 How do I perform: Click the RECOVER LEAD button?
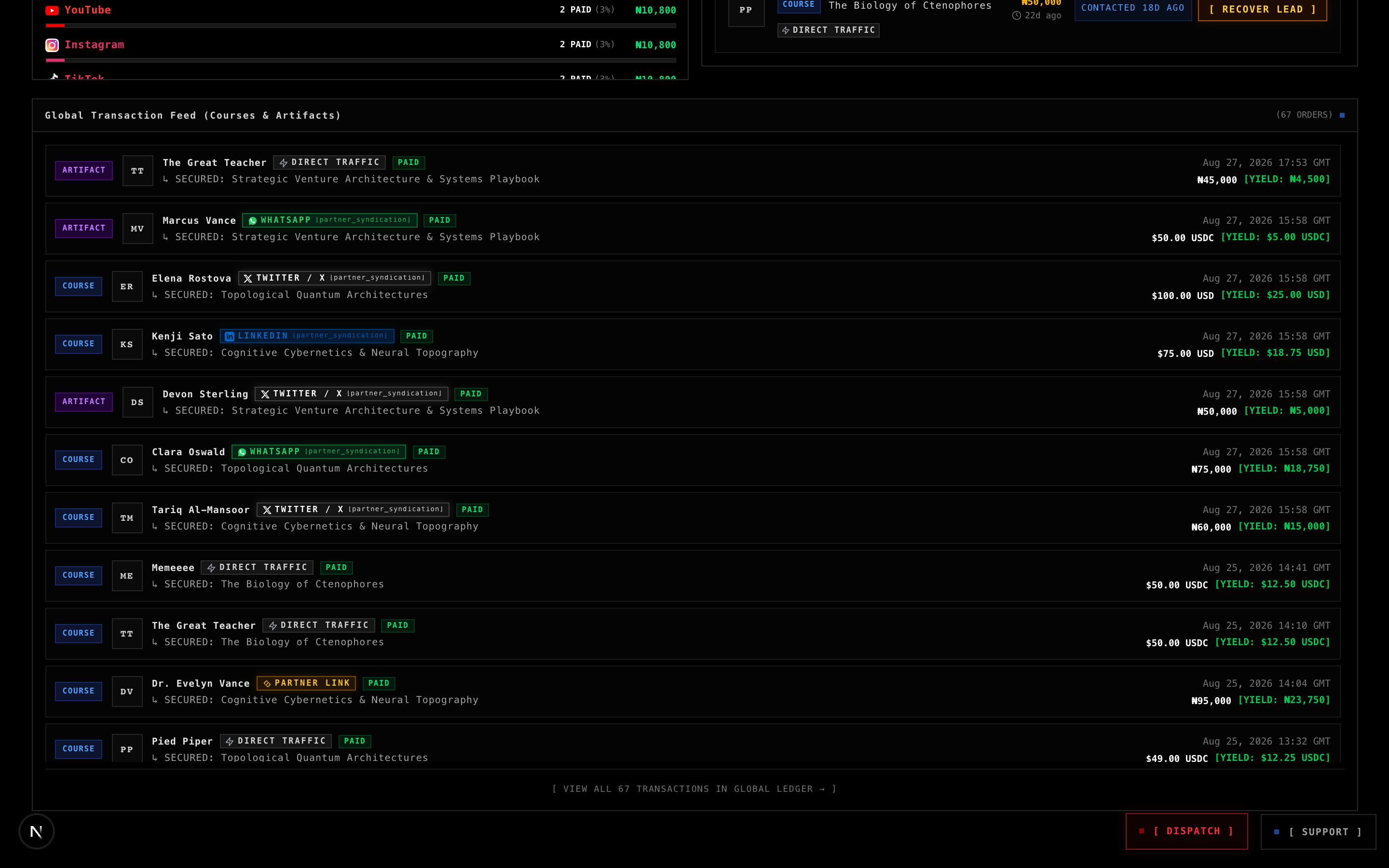pos(1262,10)
